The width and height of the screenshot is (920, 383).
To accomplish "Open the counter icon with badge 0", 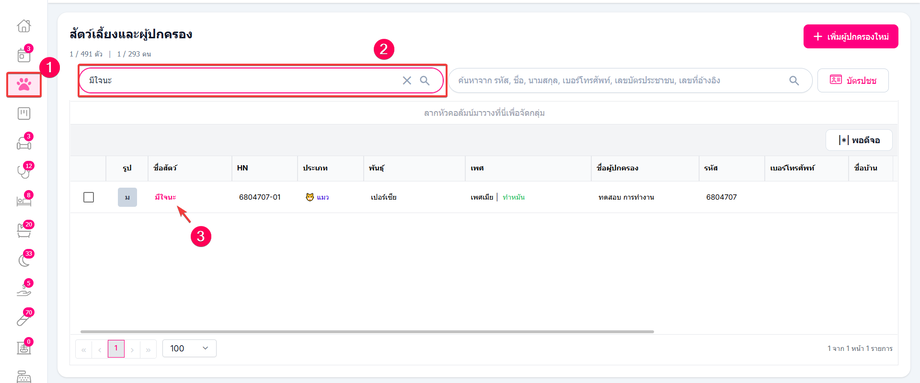I will 23,348.
